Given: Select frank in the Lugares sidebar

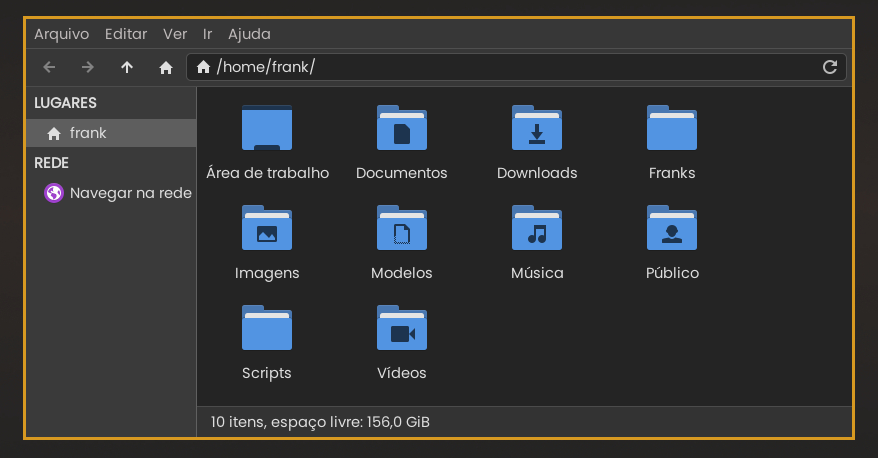Looking at the screenshot, I should coord(88,133).
